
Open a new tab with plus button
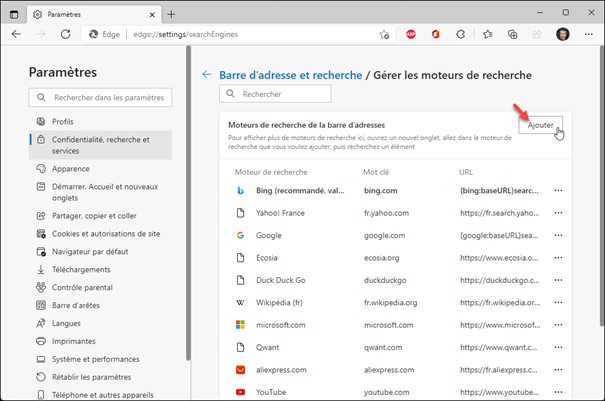coord(171,14)
